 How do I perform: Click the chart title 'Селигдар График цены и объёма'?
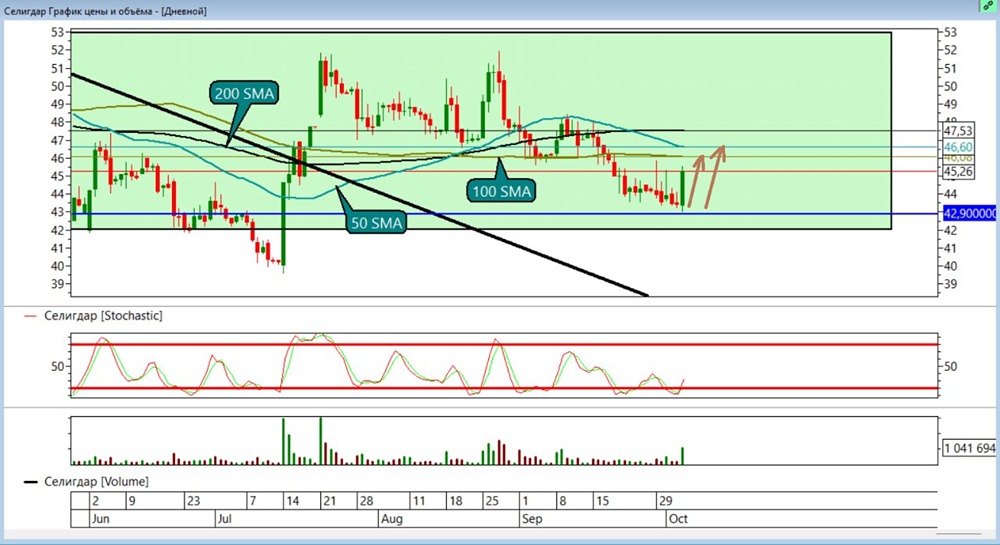point(78,11)
